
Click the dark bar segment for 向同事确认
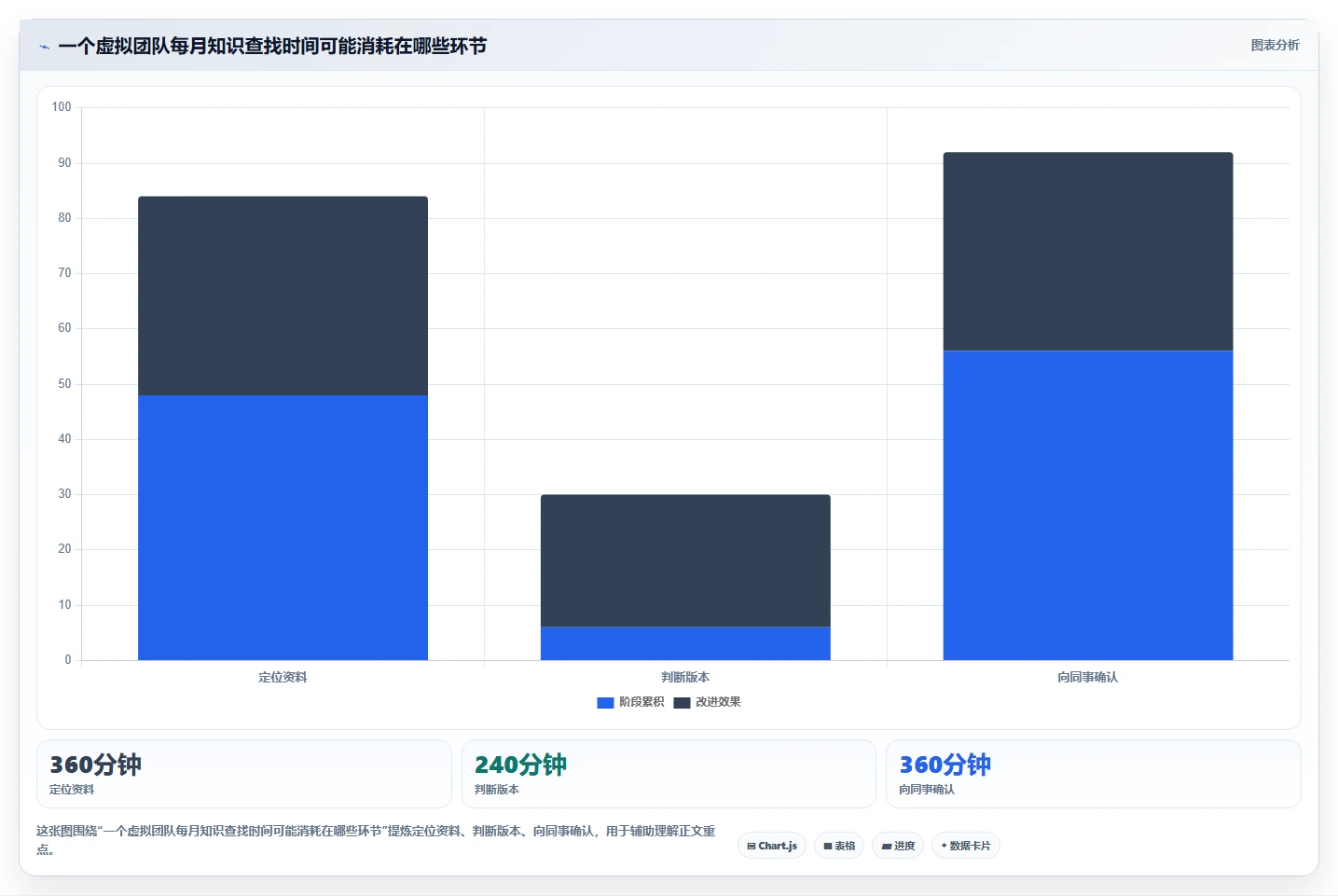[1088, 252]
